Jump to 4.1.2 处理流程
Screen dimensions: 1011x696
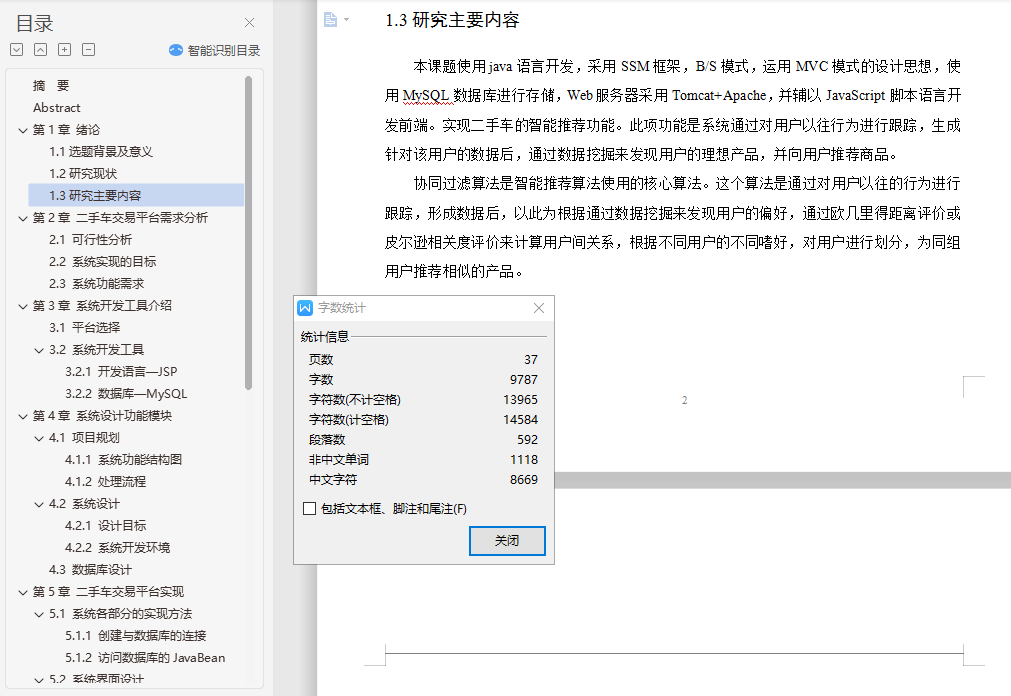[105, 481]
